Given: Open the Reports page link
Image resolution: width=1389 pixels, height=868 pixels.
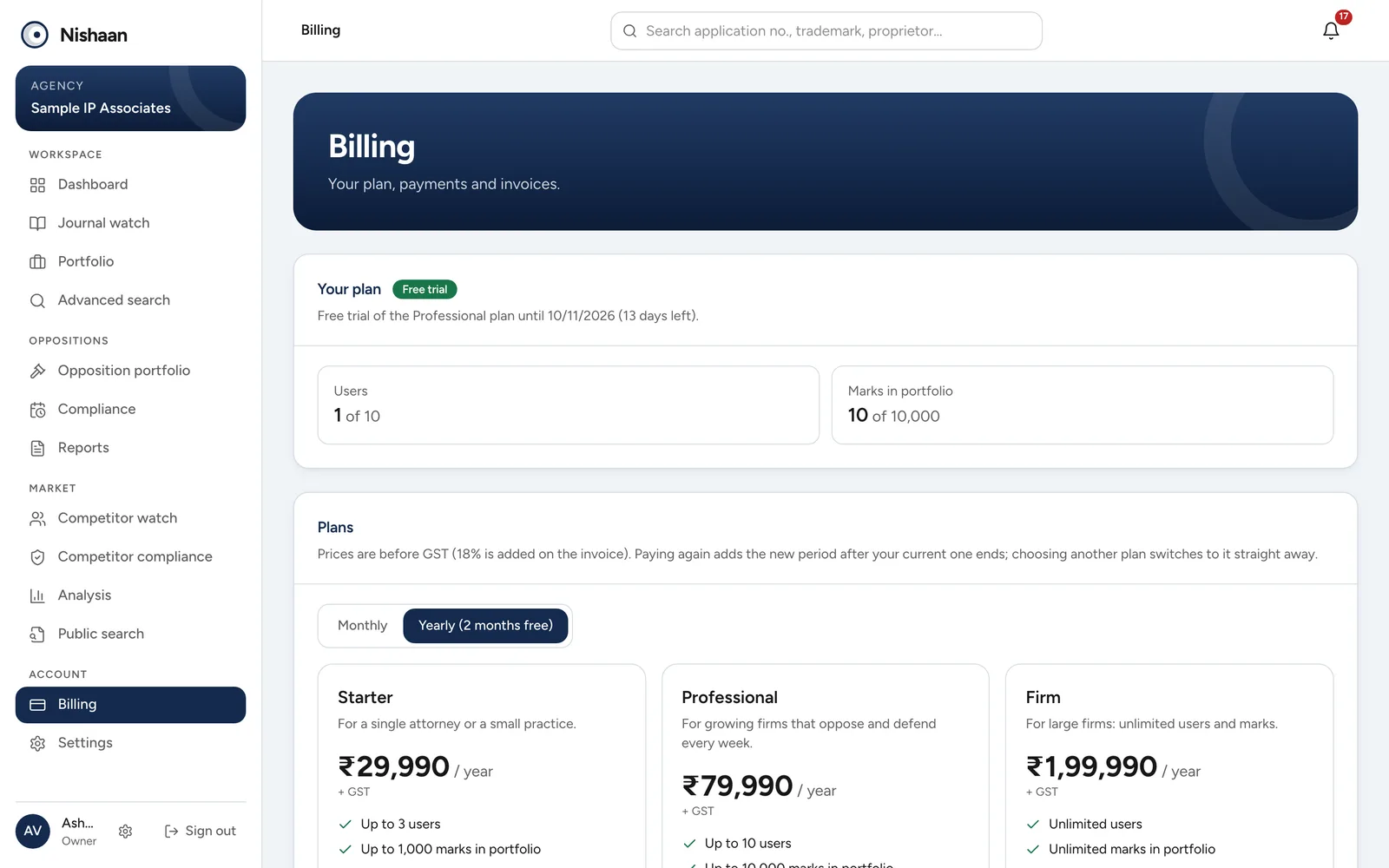Looking at the screenshot, I should [130, 448].
